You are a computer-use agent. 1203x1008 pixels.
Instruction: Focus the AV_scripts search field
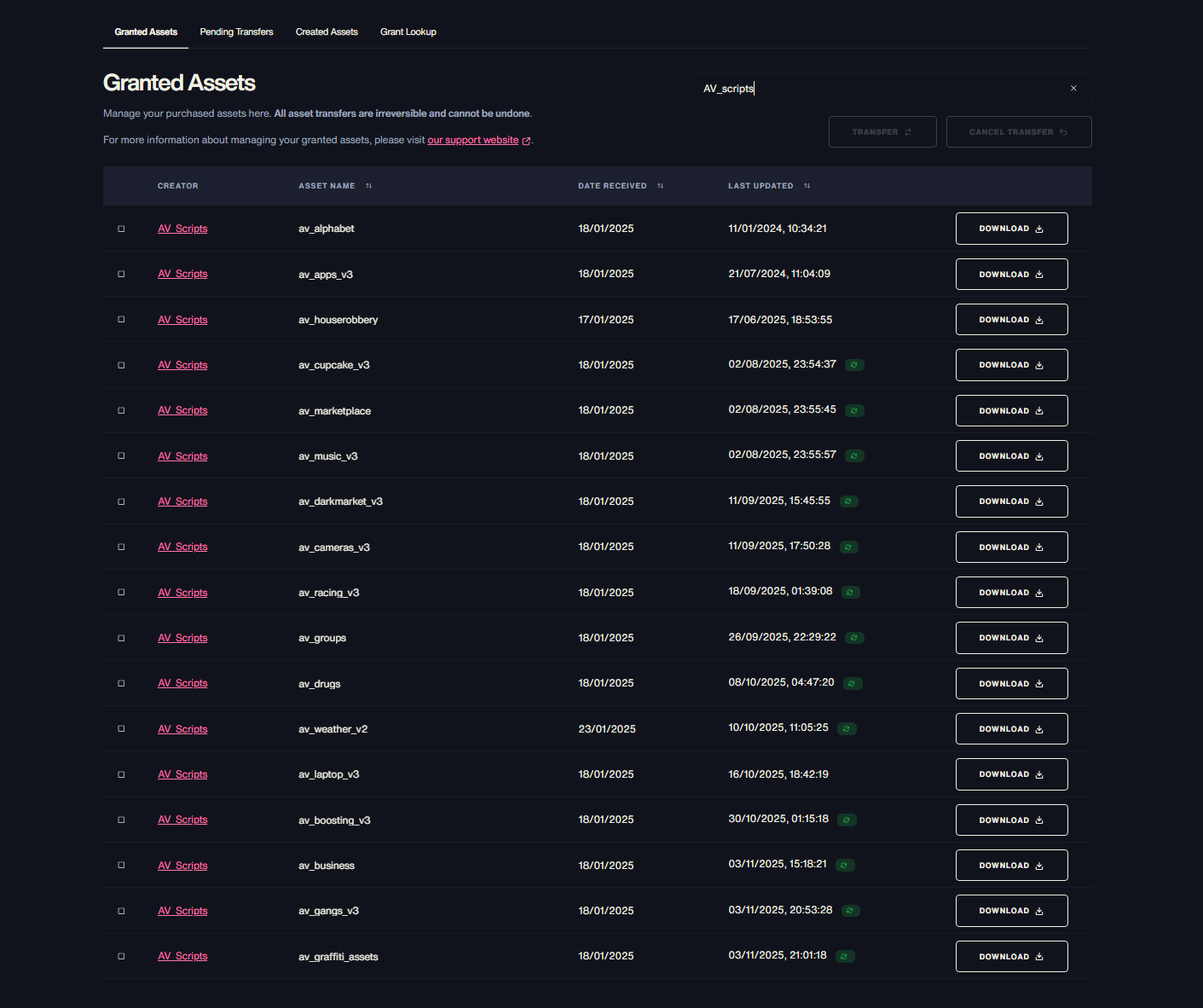coord(878,89)
